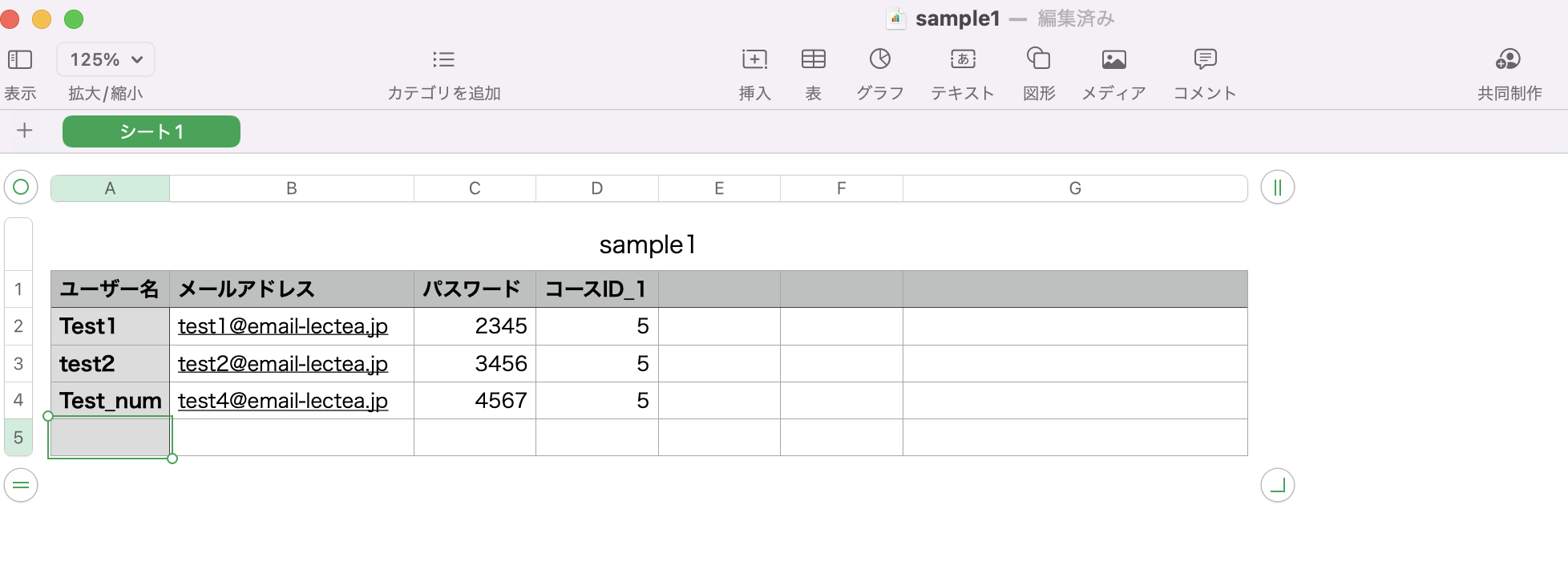Viewport: 1568px width, 582px height.
Task: Click the Media (メディア) icon
Action: (x=1113, y=59)
